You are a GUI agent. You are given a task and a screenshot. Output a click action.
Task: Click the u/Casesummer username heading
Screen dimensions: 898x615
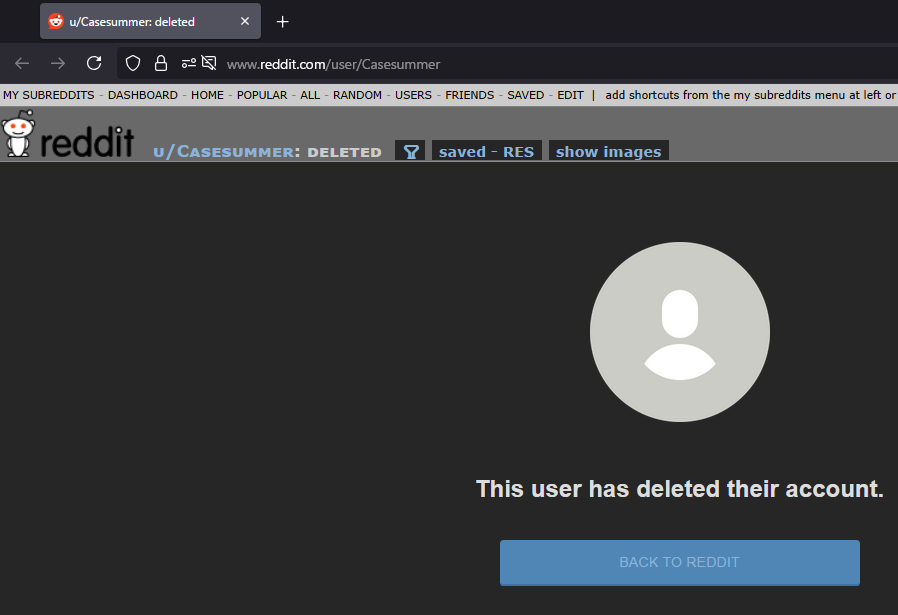(x=224, y=152)
